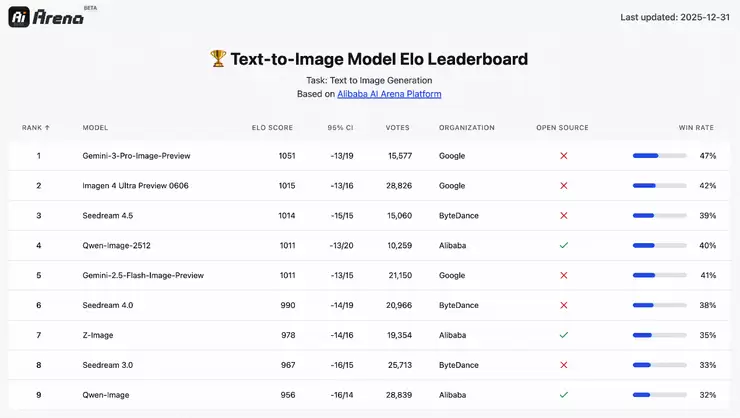
Task: Click red X in Seedream 4.5 row
Action: coord(564,215)
